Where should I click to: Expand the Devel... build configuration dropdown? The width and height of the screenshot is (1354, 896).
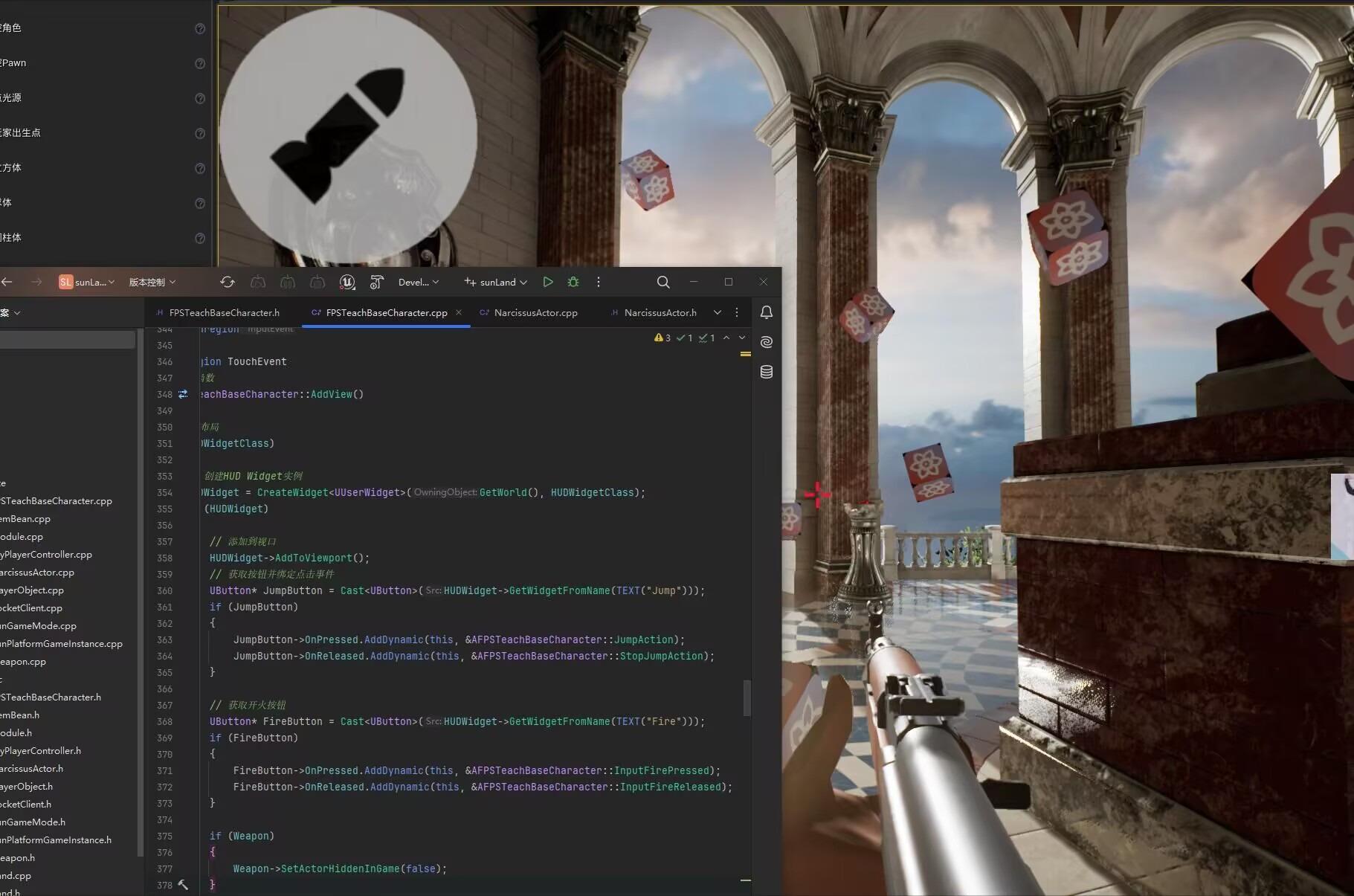click(x=419, y=282)
